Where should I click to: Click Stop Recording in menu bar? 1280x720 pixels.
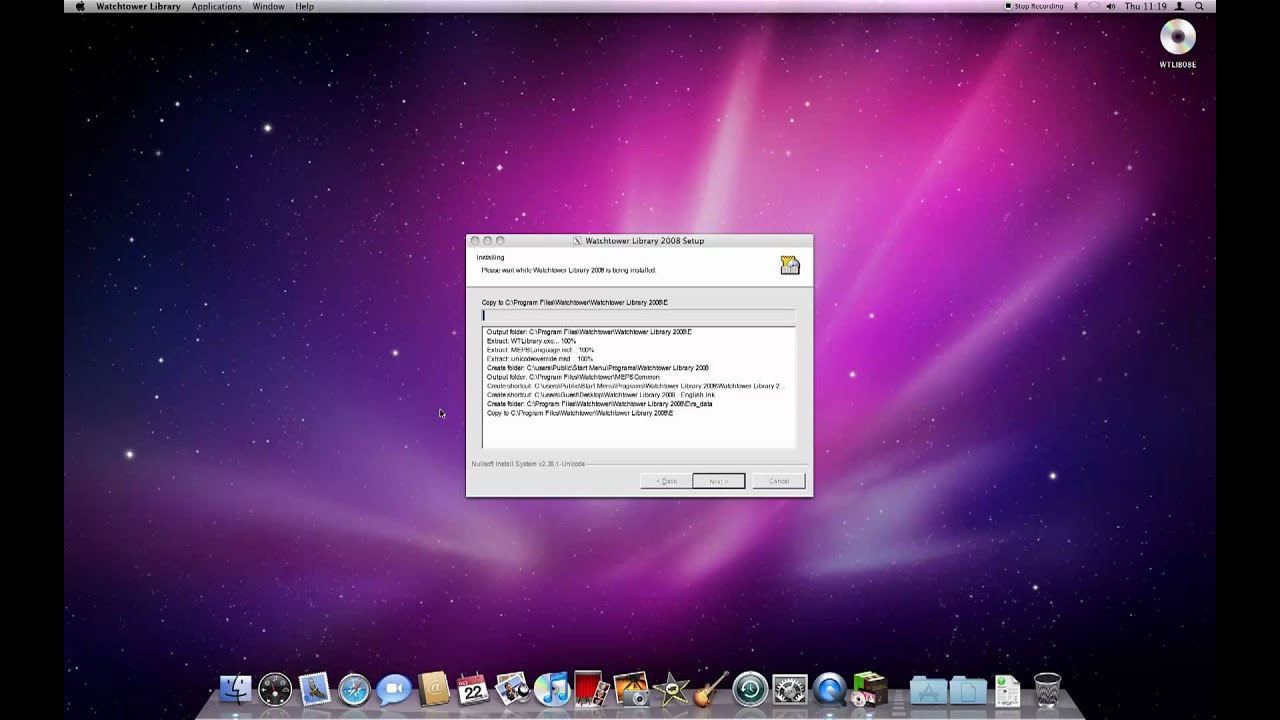pyautogui.click(x=1034, y=6)
